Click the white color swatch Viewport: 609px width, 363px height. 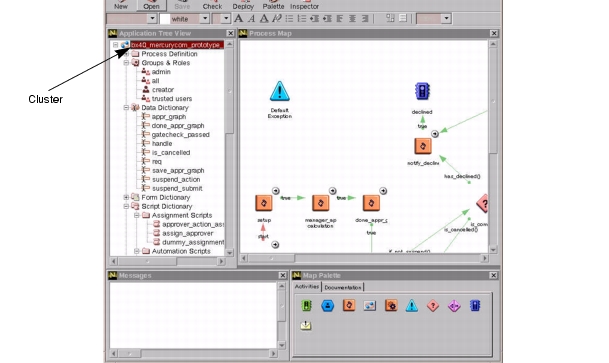(x=165, y=19)
